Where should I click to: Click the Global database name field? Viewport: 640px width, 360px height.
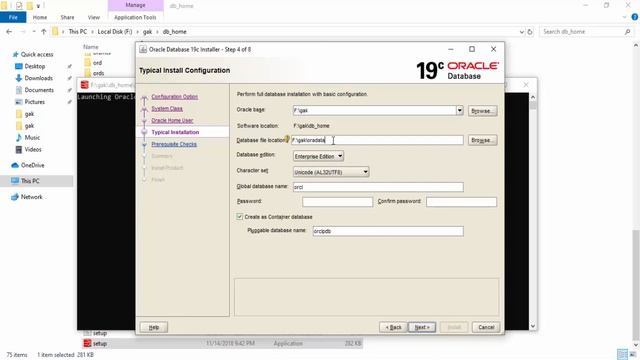(x=378, y=187)
